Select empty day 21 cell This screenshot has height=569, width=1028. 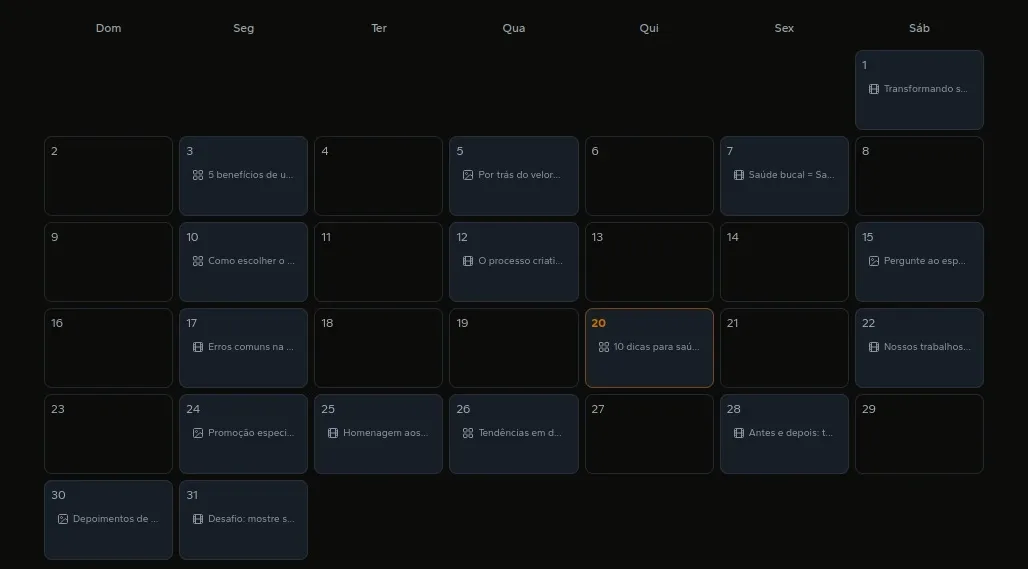[784, 347]
